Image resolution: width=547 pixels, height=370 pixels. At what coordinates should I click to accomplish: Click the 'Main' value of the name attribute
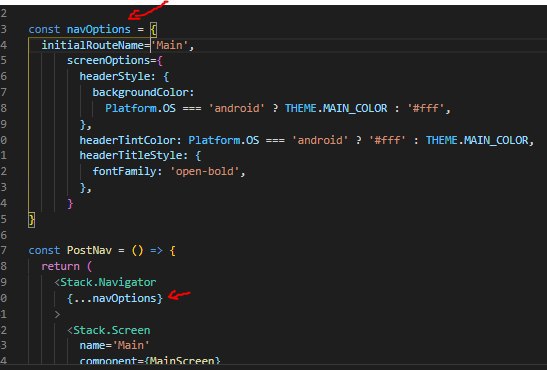131,346
